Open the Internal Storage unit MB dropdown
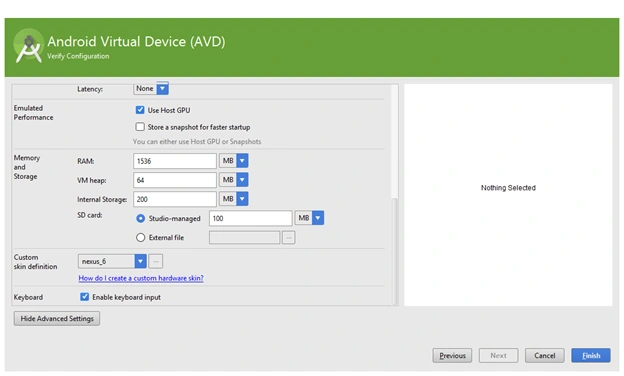Viewport: 624px width, 376px height. [x=234, y=199]
